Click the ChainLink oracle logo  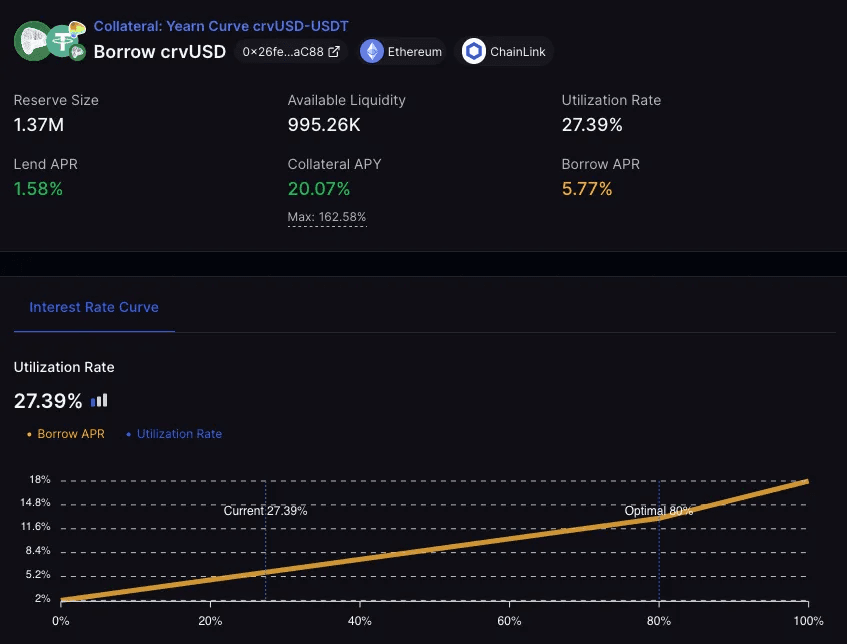click(473, 52)
